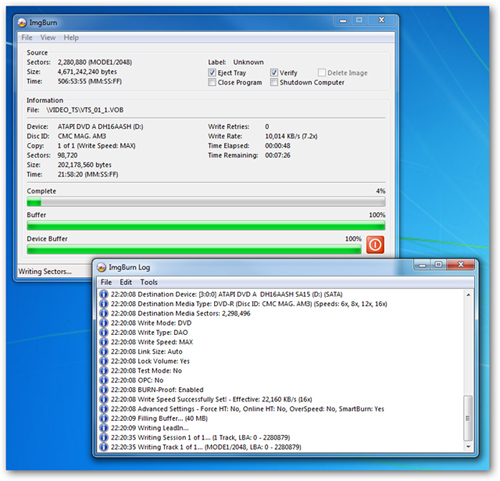Click info icon beside Destination Device log entry

click(104, 294)
